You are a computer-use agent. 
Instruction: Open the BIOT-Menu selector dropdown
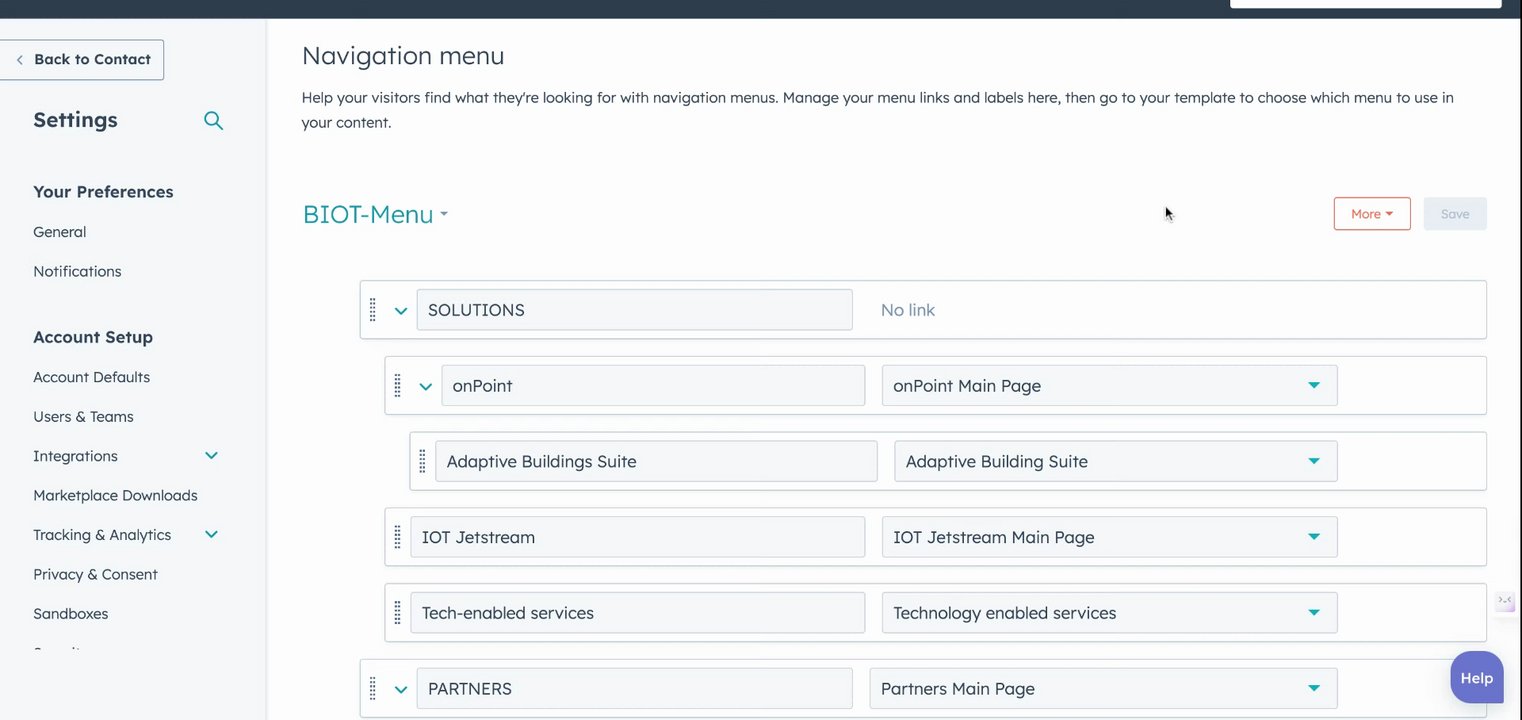(375, 214)
